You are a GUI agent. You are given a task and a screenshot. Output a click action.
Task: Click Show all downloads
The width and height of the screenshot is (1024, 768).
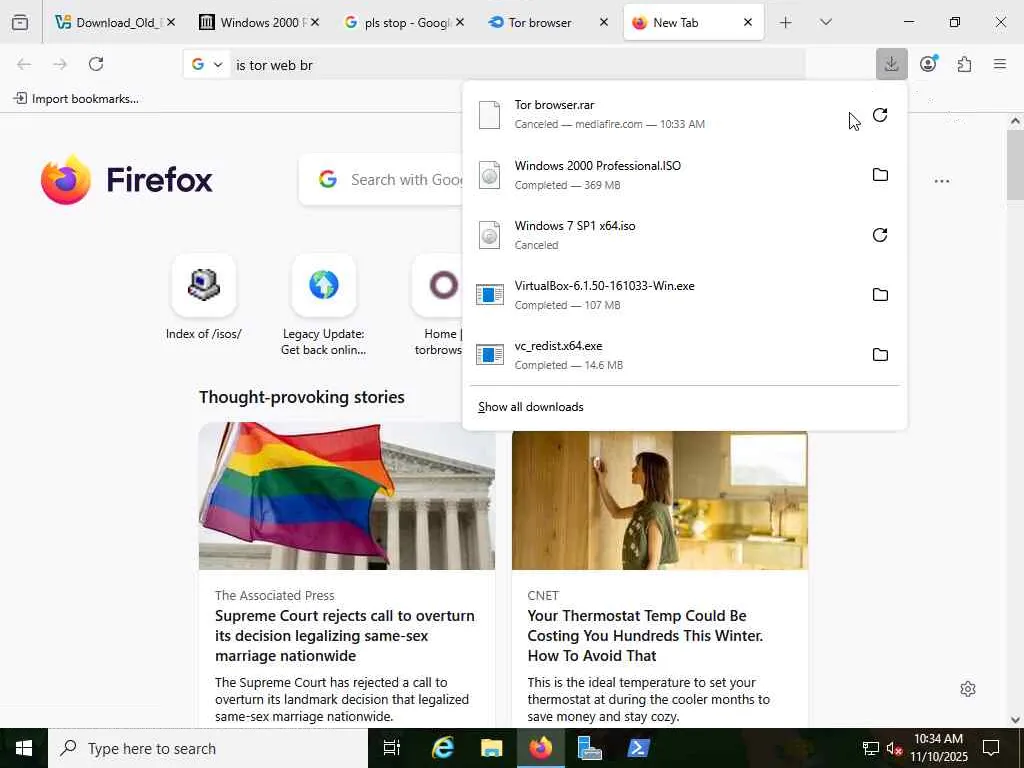click(x=531, y=407)
